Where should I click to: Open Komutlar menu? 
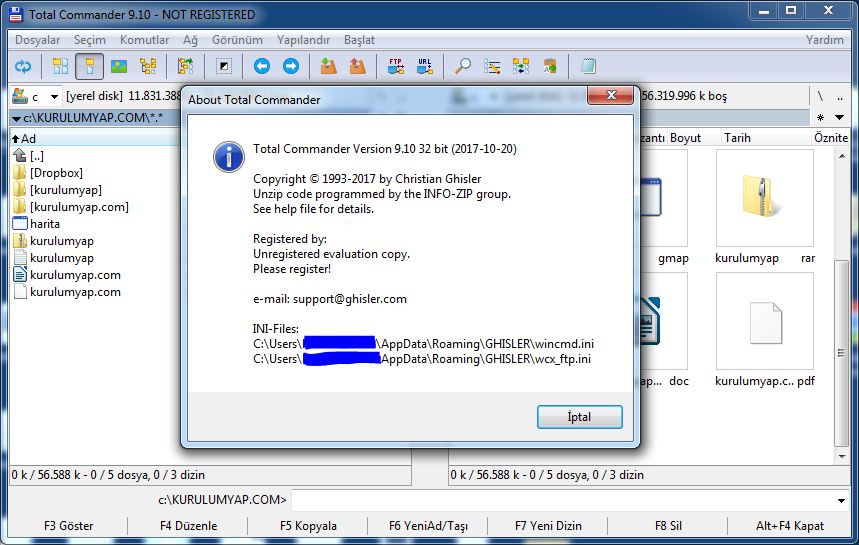(x=145, y=40)
